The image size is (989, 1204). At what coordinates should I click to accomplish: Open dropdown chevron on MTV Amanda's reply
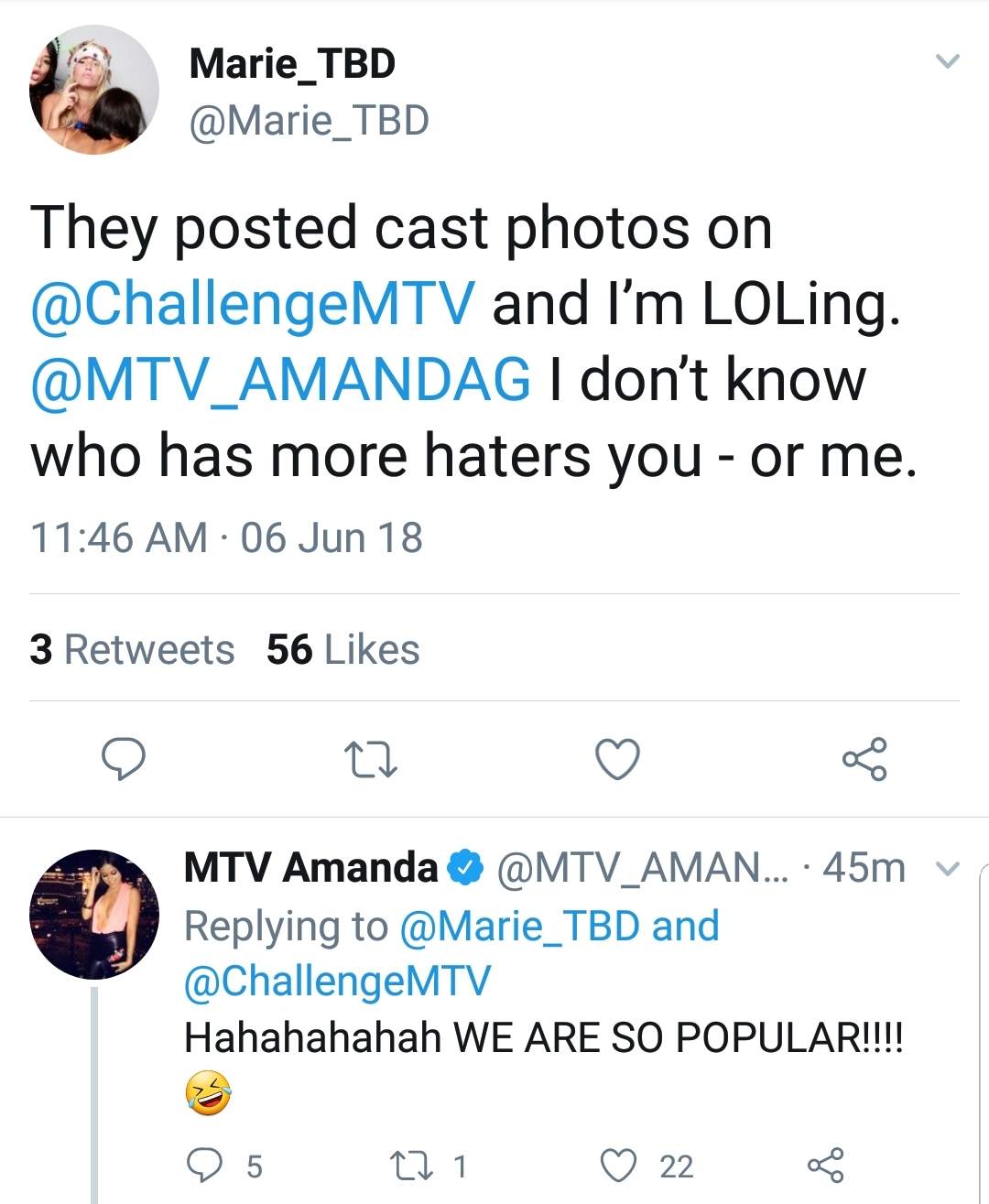(949, 868)
